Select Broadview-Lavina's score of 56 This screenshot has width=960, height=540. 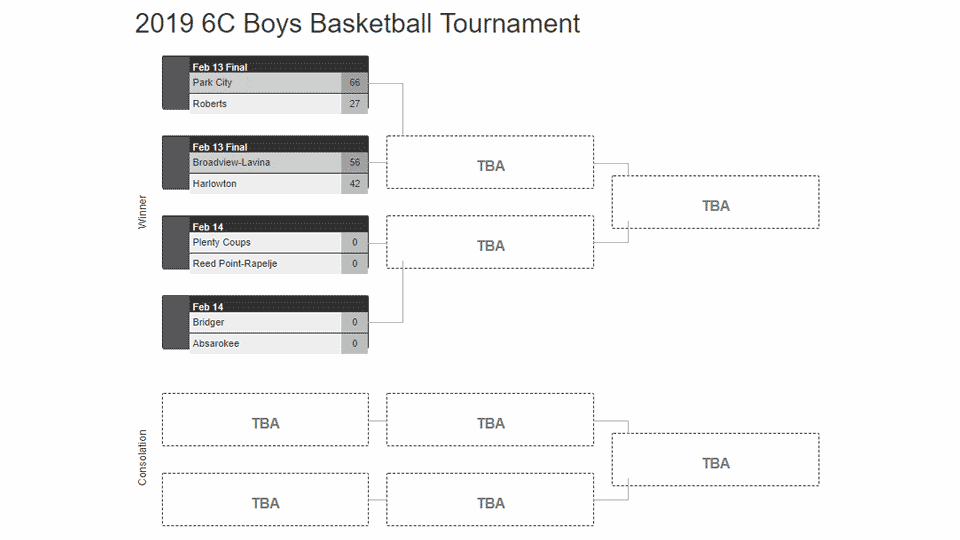355,163
